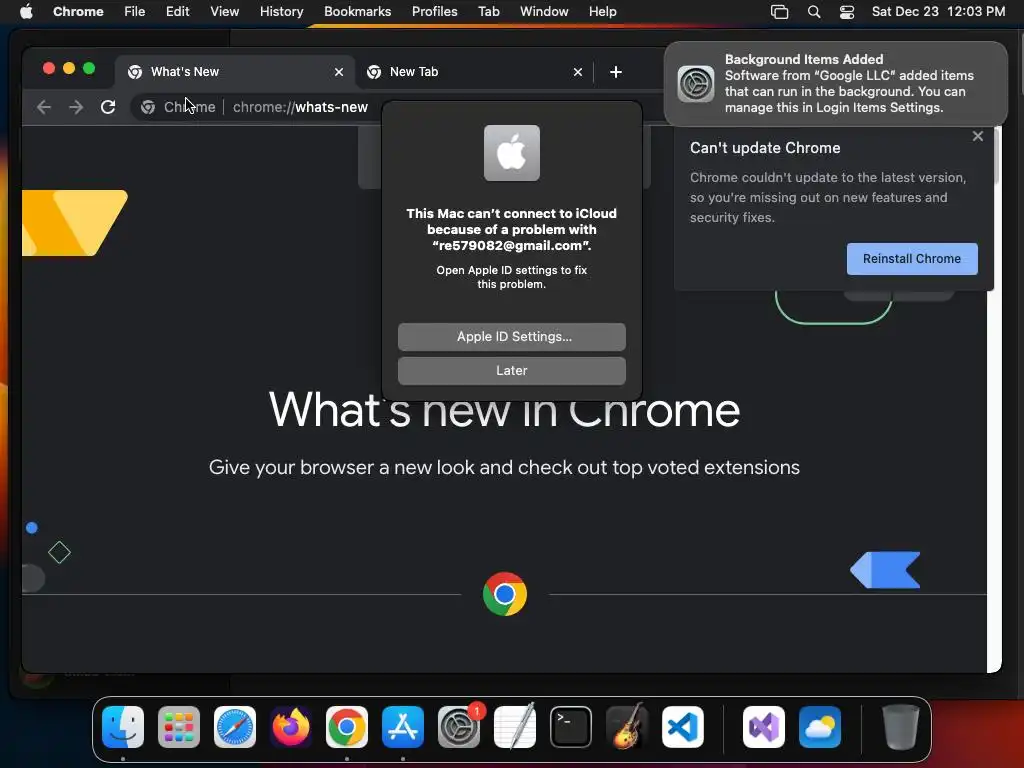Open the History menu
Image resolution: width=1024 pixels, height=768 pixels.
pyautogui.click(x=281, y=12)
